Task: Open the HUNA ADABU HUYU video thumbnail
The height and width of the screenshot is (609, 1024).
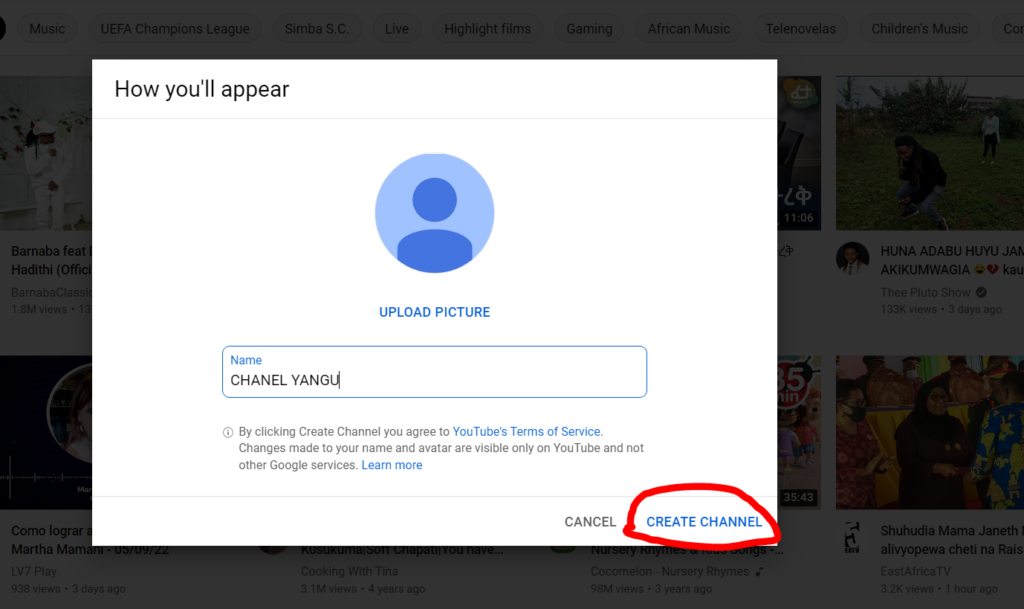Action: point(930,153)
